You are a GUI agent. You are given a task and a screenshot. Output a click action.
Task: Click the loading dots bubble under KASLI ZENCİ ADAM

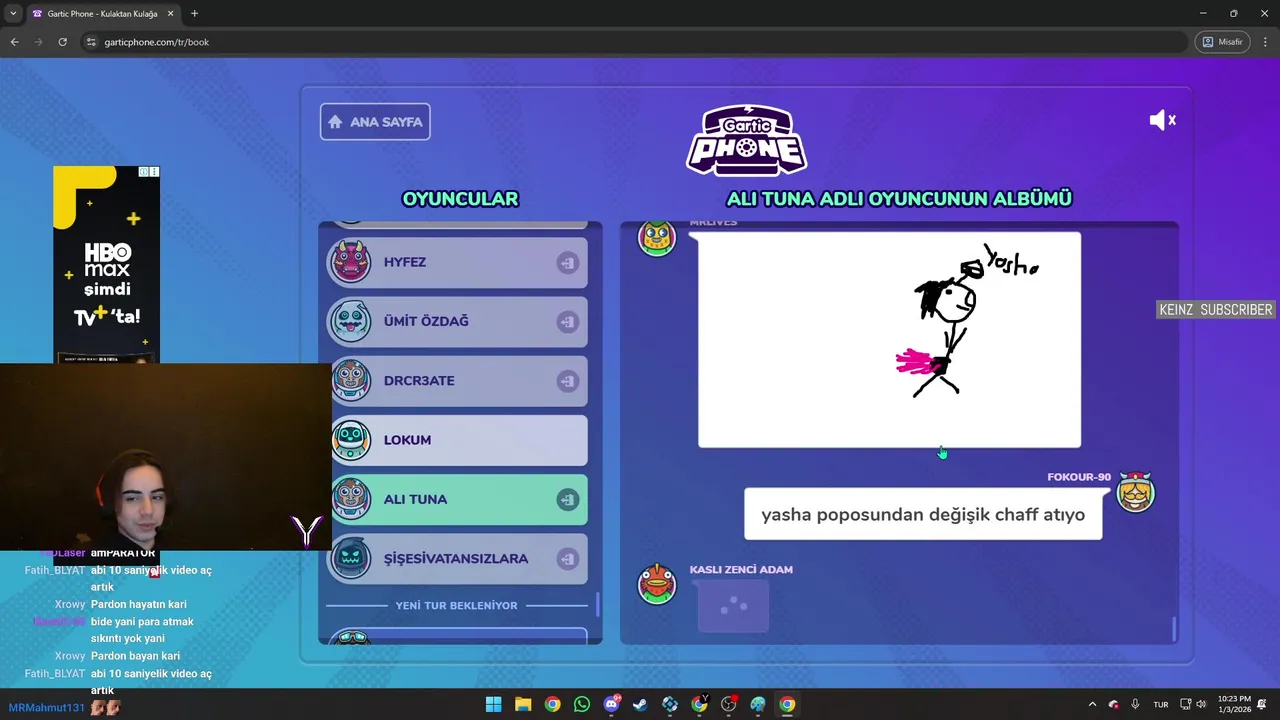click(x=733, y=606)
